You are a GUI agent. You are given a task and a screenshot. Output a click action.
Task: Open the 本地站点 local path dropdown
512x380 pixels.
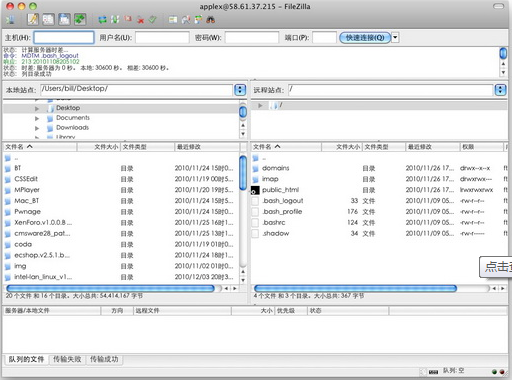point(240,90)
